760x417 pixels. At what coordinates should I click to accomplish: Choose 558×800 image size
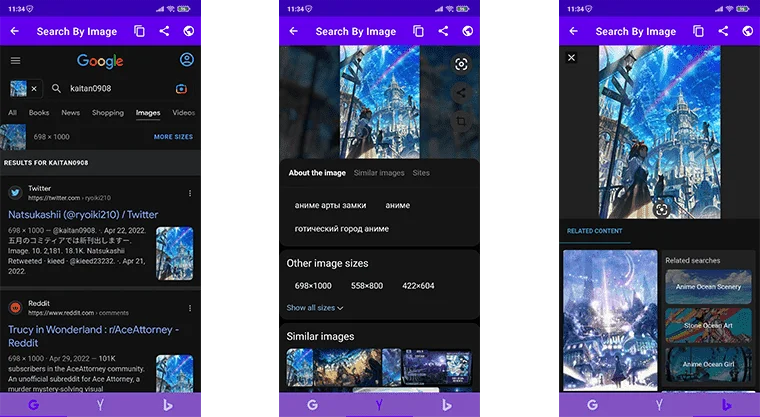(367, 286)
